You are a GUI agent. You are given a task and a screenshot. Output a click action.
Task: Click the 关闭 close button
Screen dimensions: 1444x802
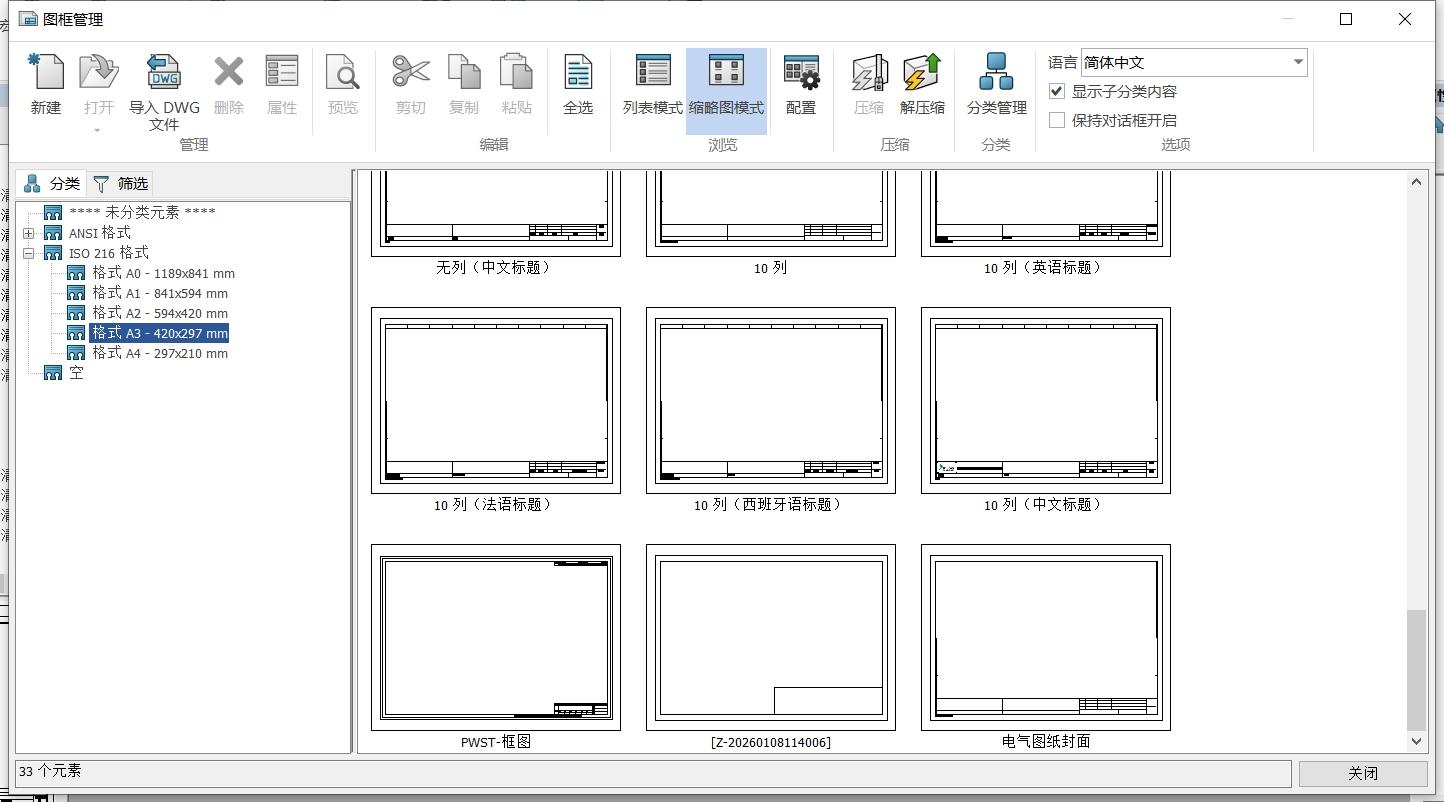[x=1362, y=773]
